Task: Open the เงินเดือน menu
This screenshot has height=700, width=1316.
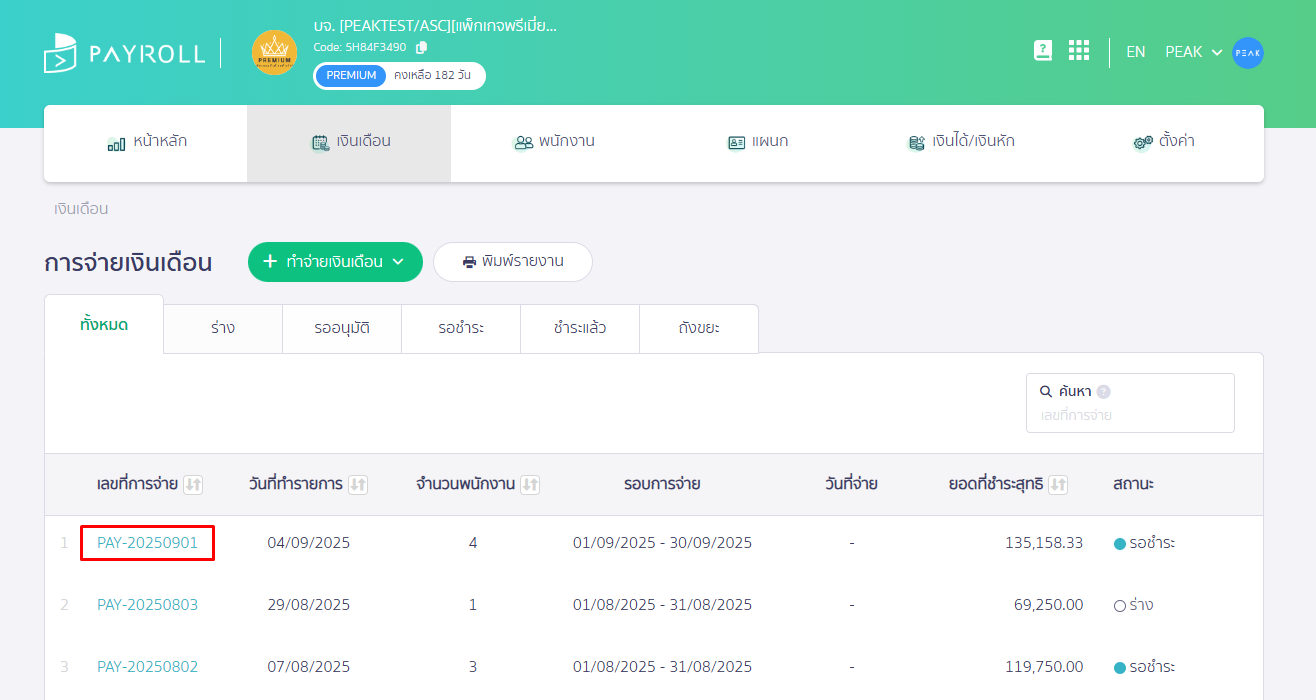Action: click(x=349, y=142)
